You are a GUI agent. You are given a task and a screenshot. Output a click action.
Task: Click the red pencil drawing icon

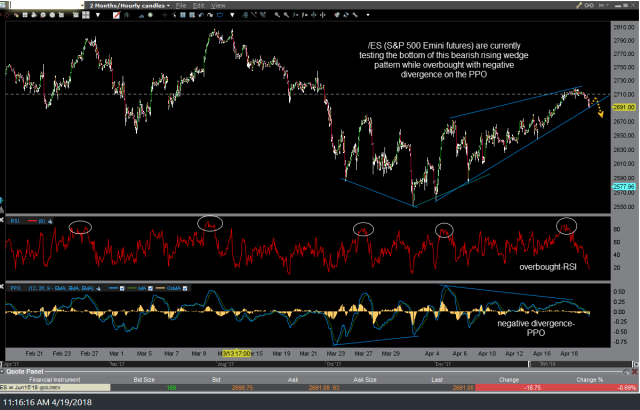(117, 15)
